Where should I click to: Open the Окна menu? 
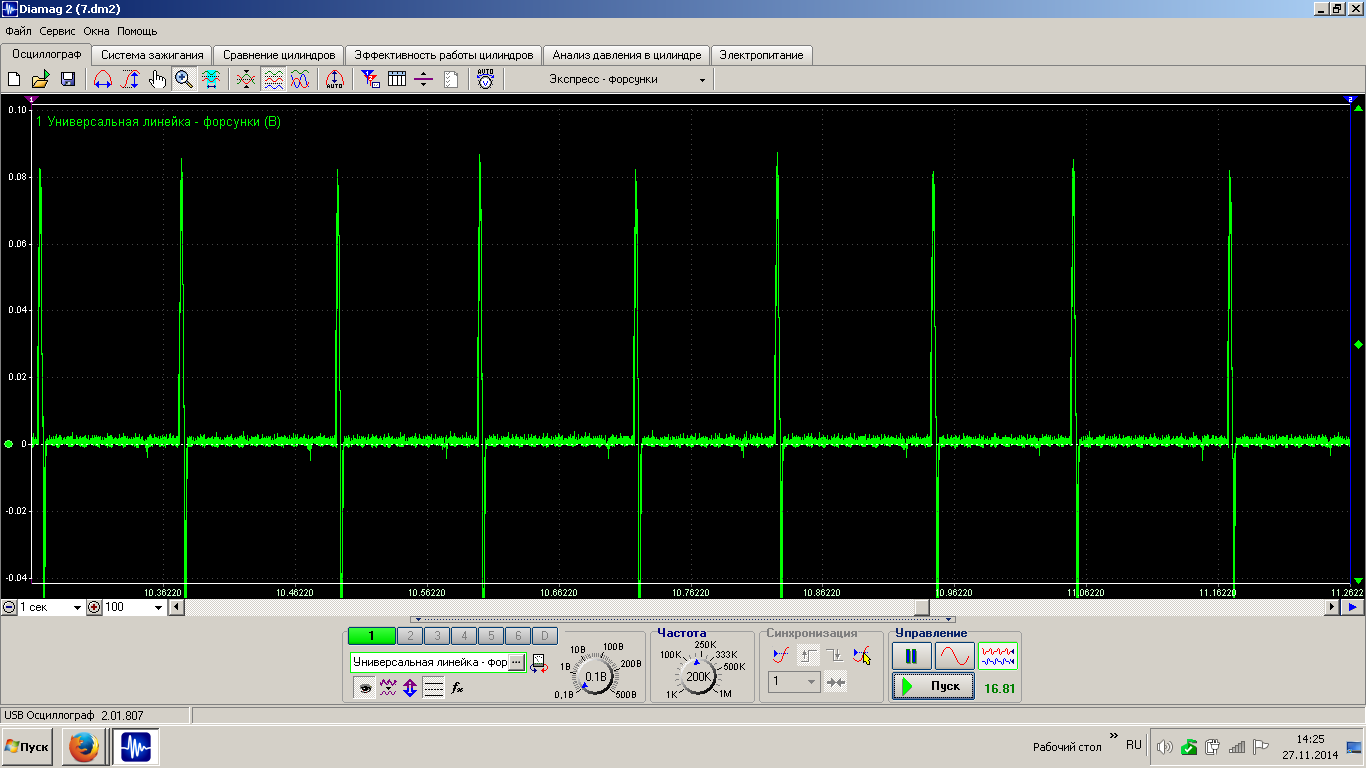pos(97,31)
